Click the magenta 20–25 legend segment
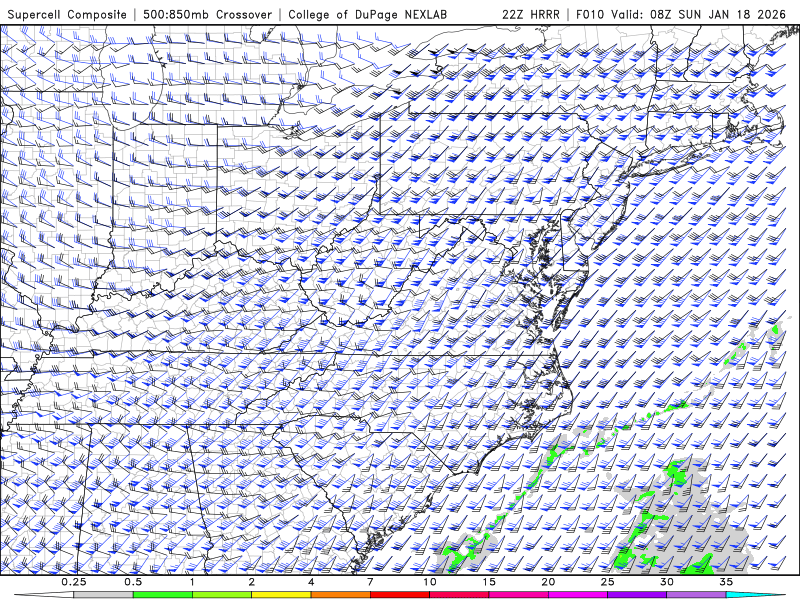The width and height of the screenshot is (800, 600). 578,595
